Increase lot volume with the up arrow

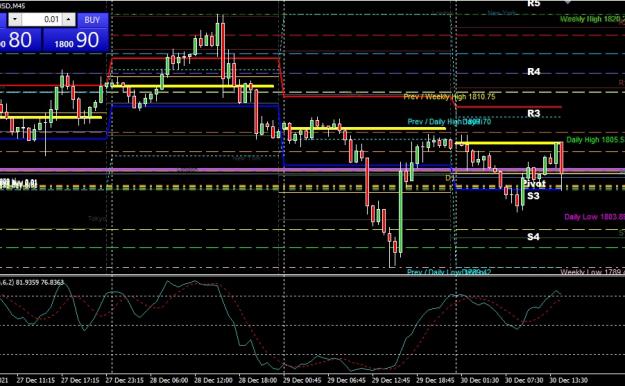69,20
